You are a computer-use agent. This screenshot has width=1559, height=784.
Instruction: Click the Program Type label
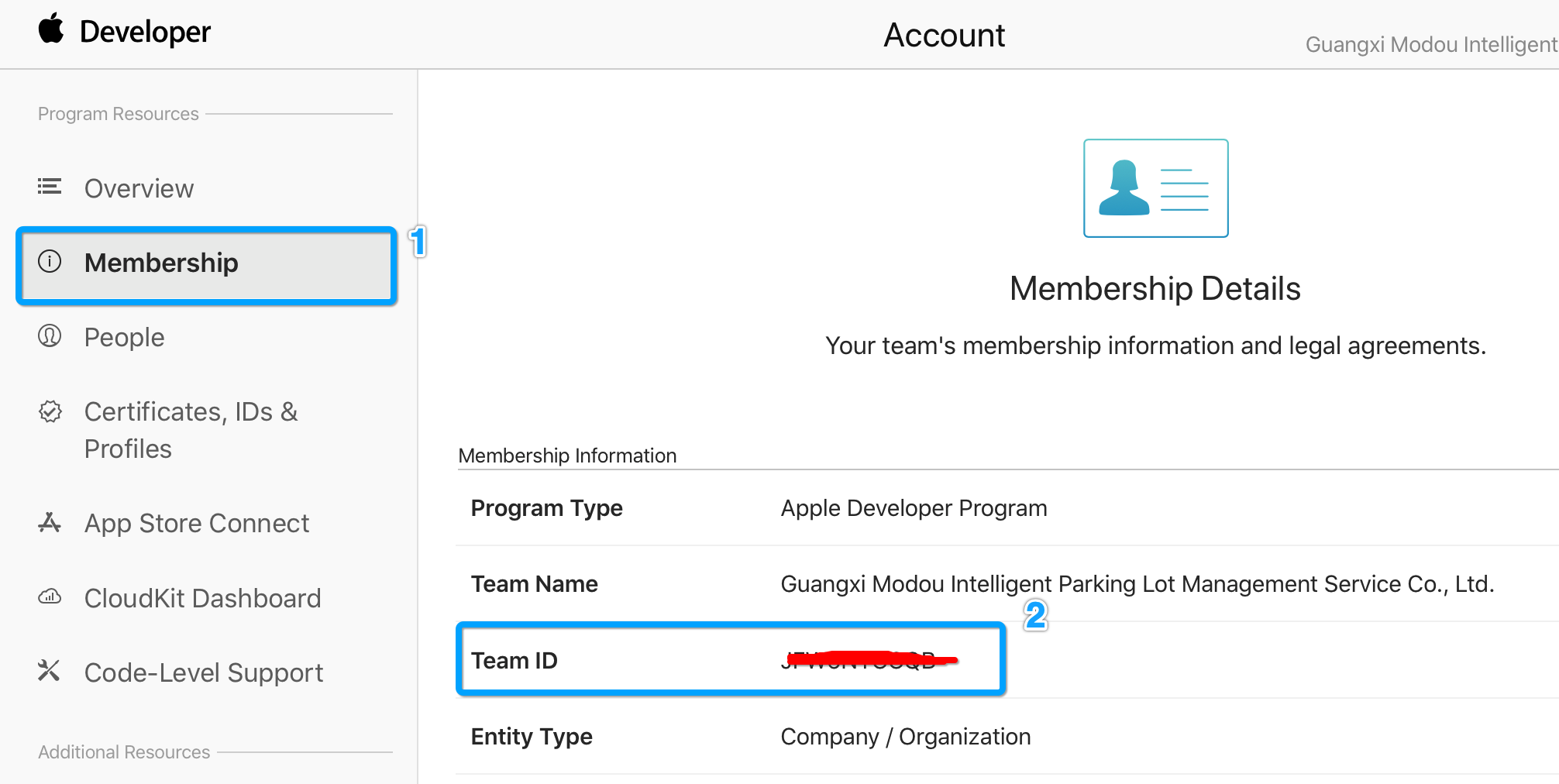tap(547, 508)
